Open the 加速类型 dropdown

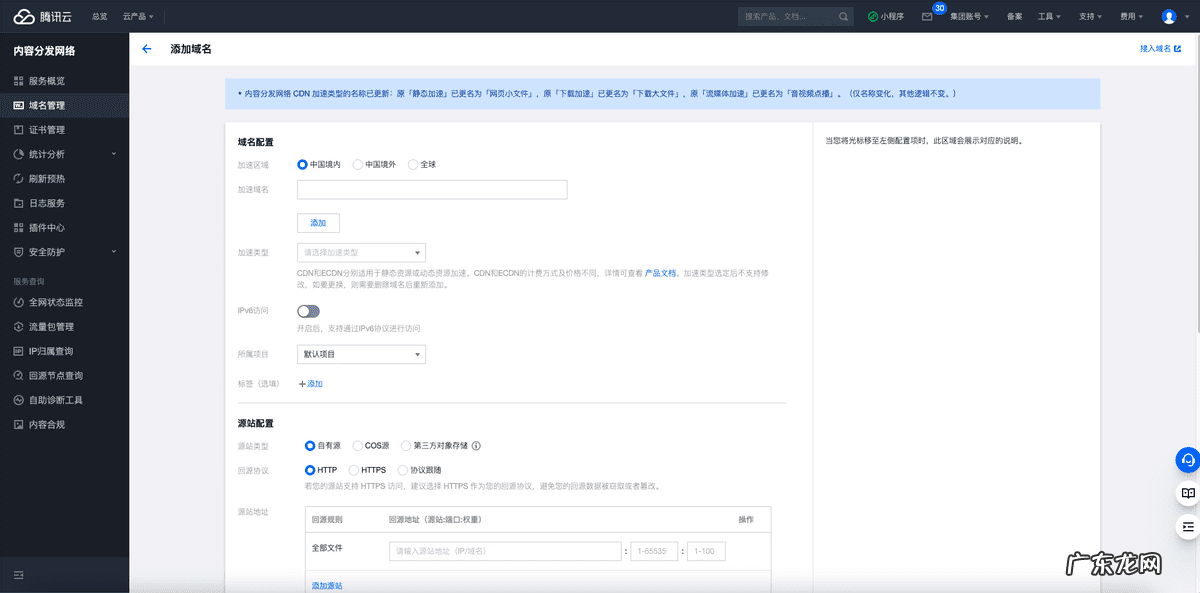(x=361, y=253)
